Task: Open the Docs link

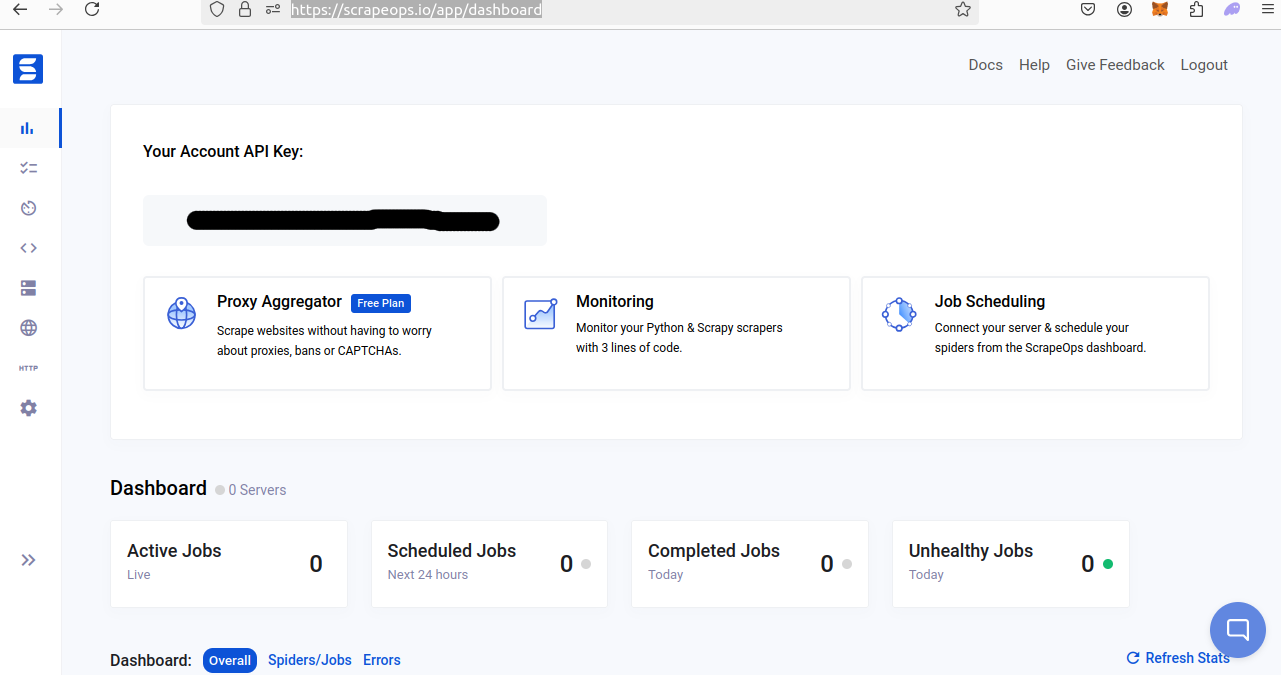Action: pyautogui.click(x=985, y=65)
